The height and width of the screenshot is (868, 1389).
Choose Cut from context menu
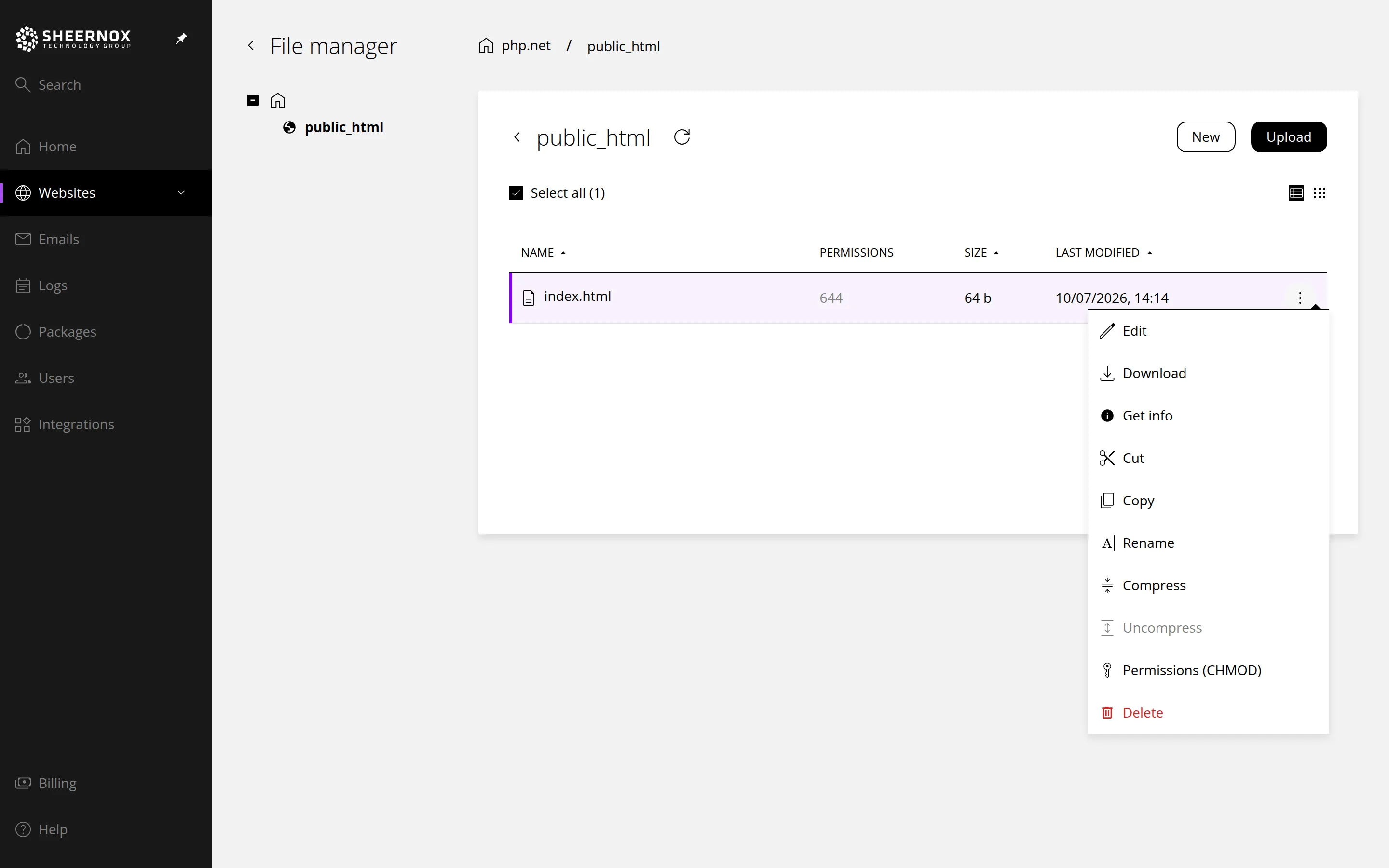point(1208,458)
